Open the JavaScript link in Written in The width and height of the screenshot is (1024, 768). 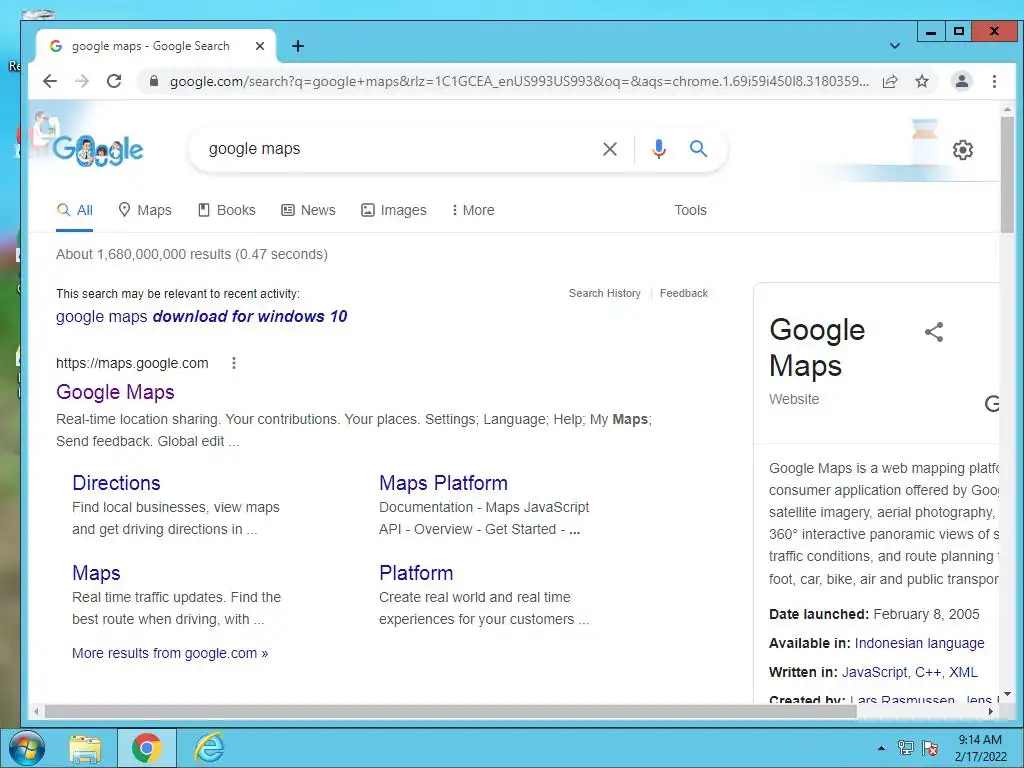pyautogui.click(x=875, y=672)
